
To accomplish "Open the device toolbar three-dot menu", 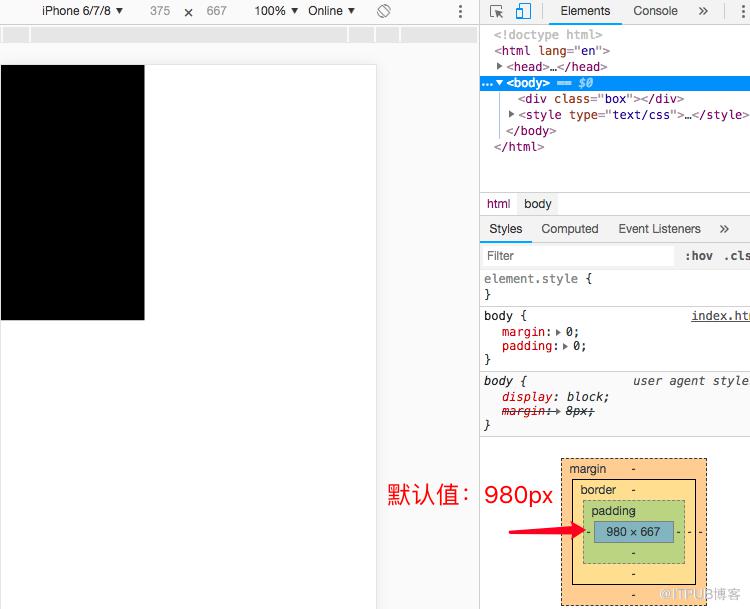I will click(460, 11).
